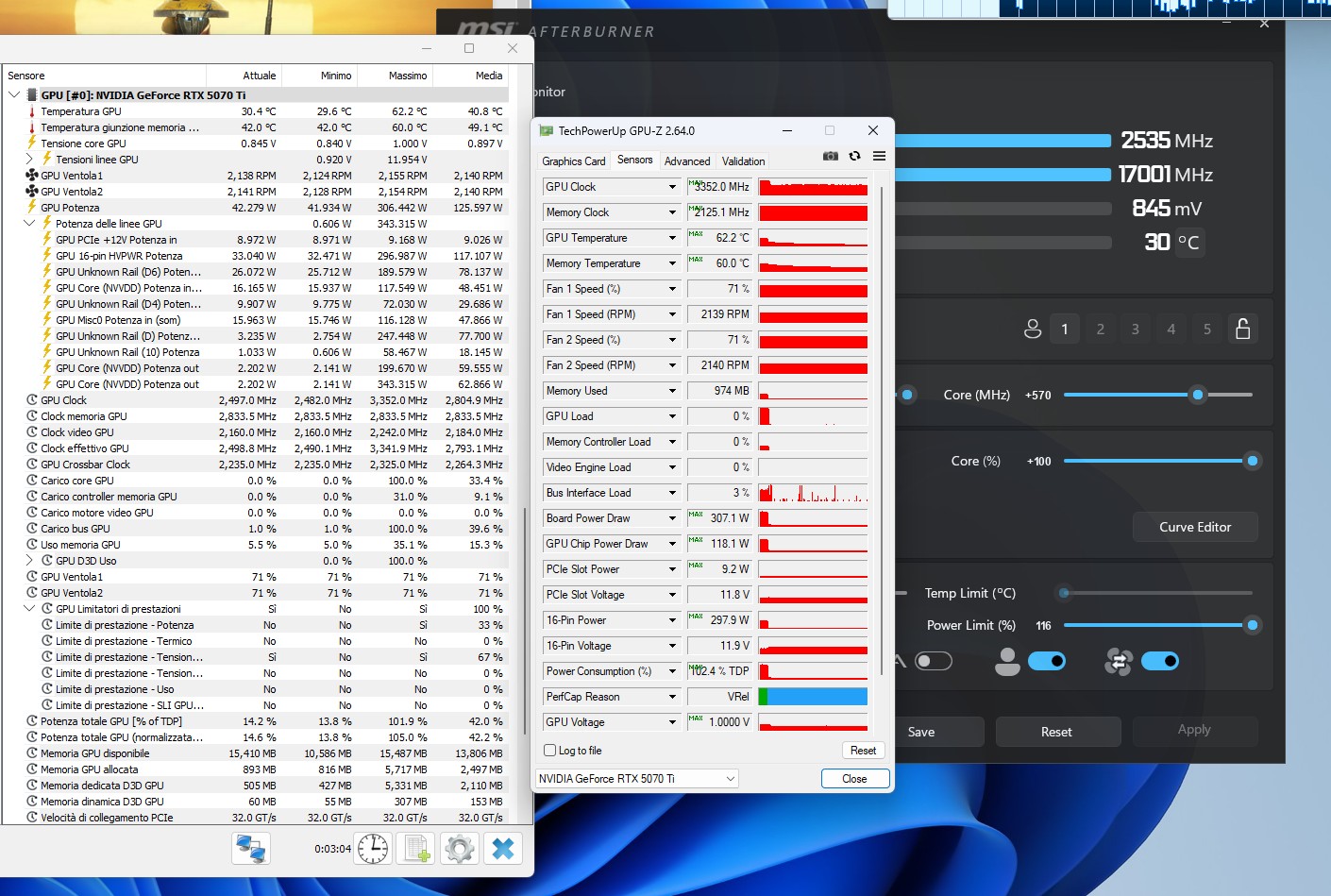Click the Attuale column header in HWiNFO
The height and width of the screenshot is (896, 1331).
tap(244, 76)
